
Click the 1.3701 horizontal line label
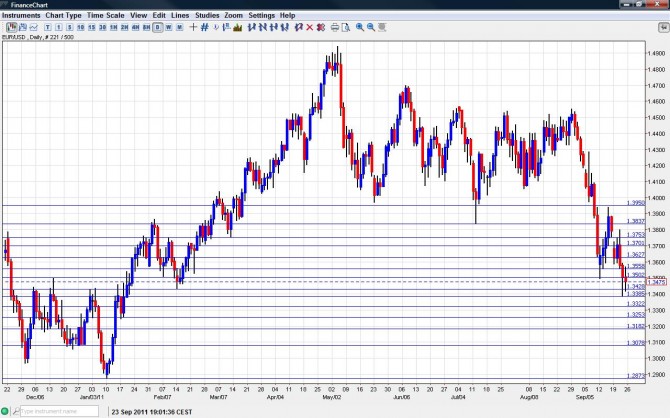(x=636, y=243)
